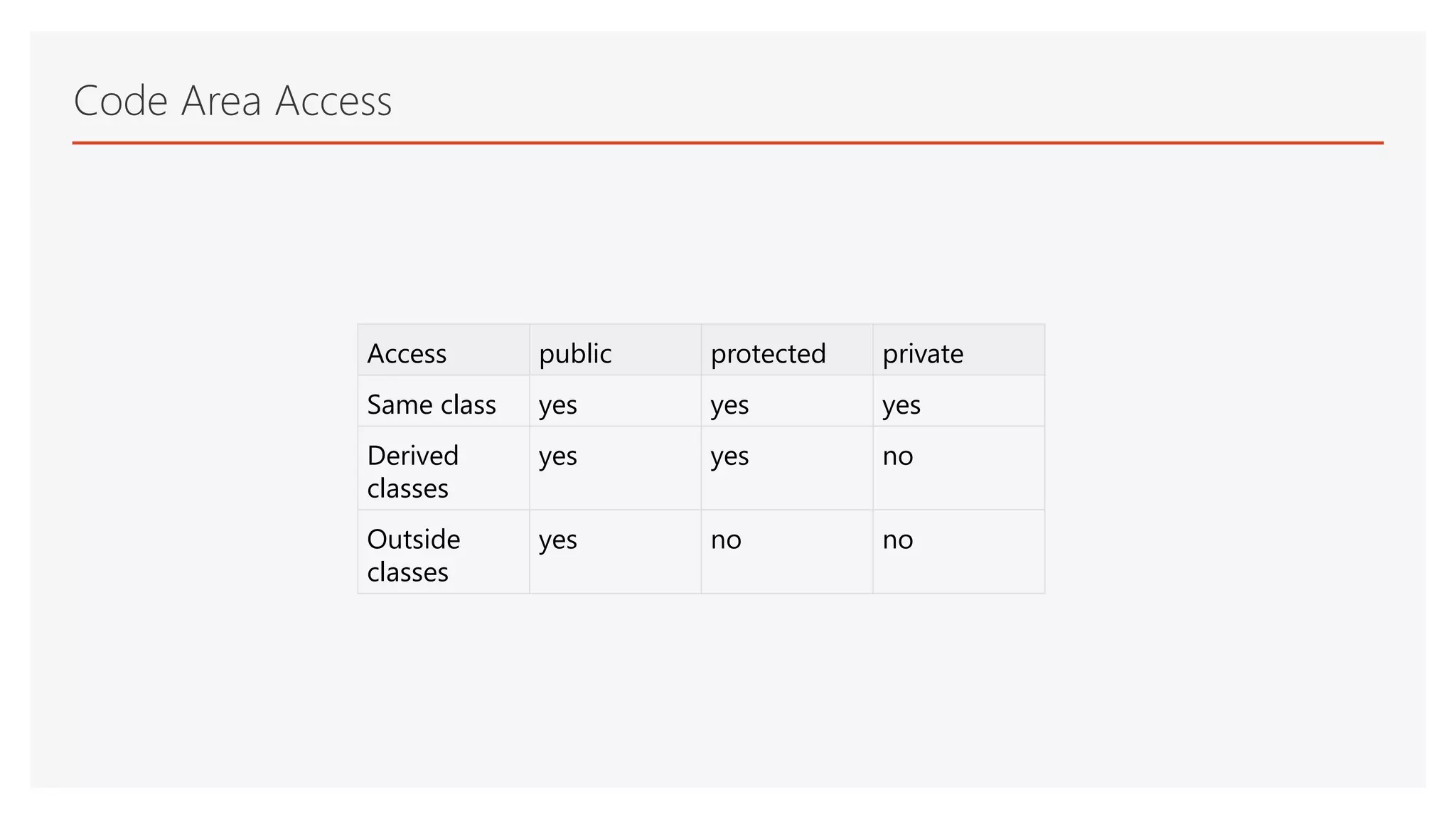Click the red divider line under the title

(x=727, y=143)
